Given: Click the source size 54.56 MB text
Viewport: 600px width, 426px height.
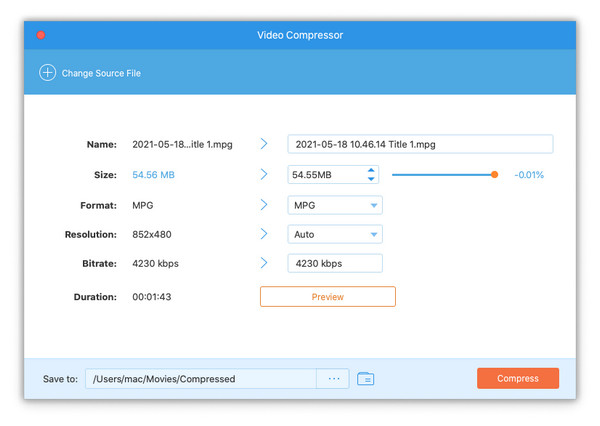Looking at the screenshot, I should tap(153, 175).
